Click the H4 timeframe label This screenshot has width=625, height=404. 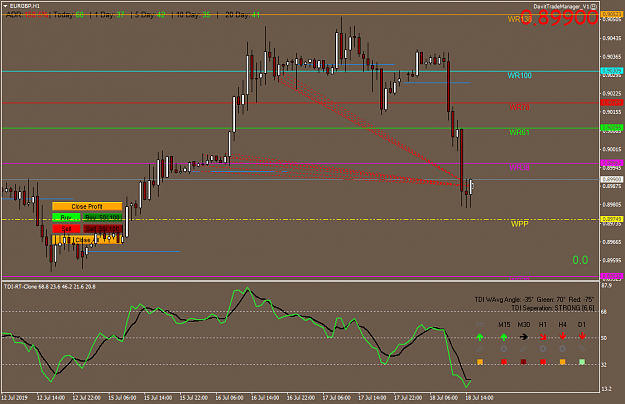tap(562, 325)
